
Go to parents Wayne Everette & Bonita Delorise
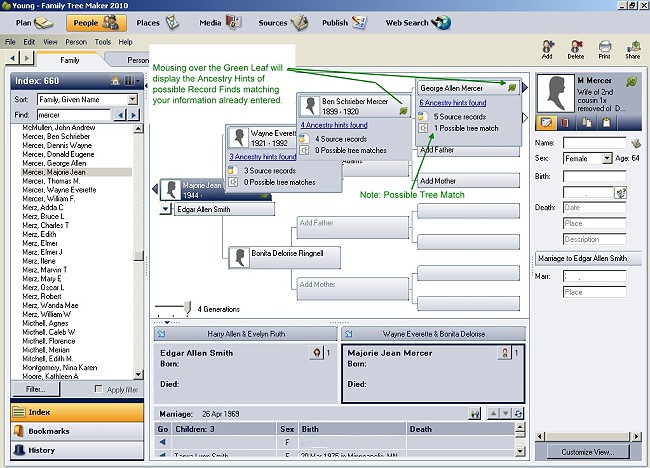(x=433, y=334)
